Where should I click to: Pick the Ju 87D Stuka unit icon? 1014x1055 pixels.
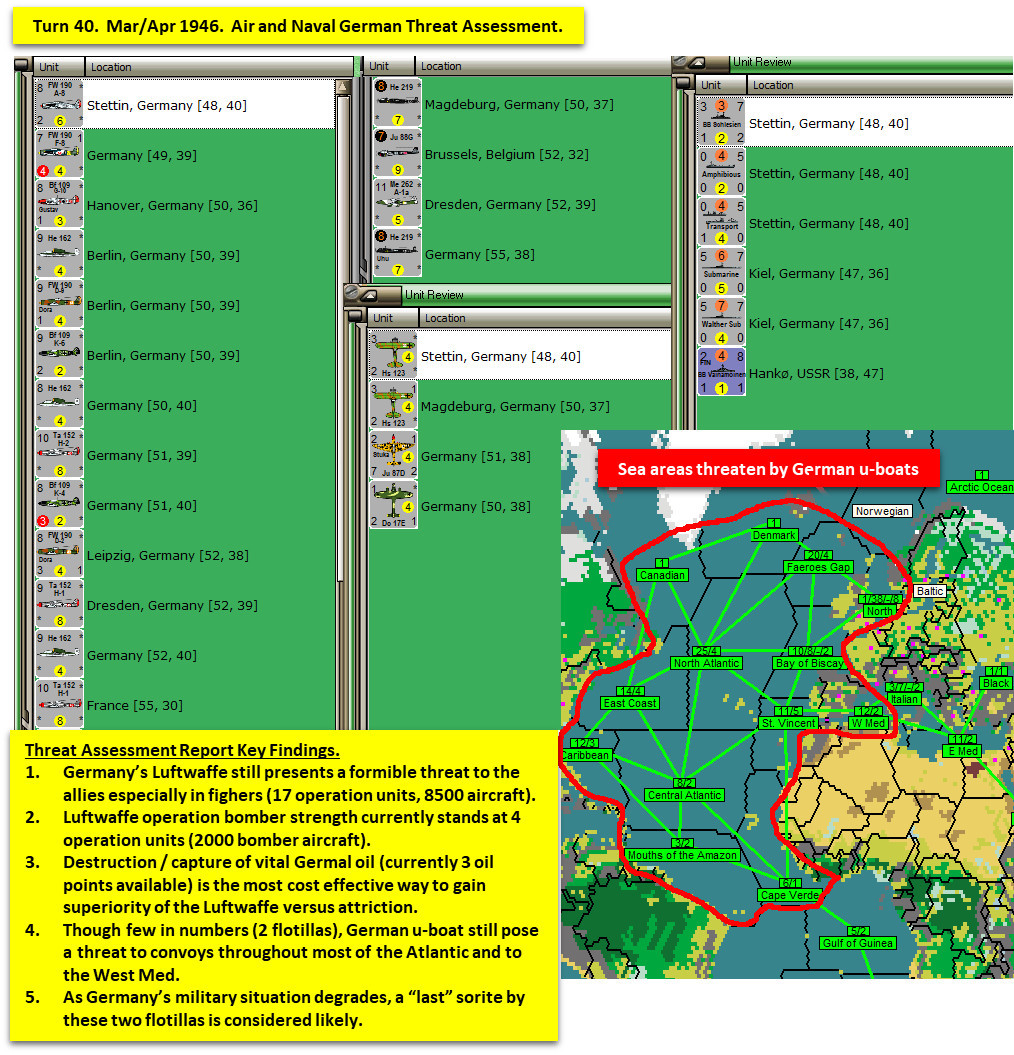point(394,455)
